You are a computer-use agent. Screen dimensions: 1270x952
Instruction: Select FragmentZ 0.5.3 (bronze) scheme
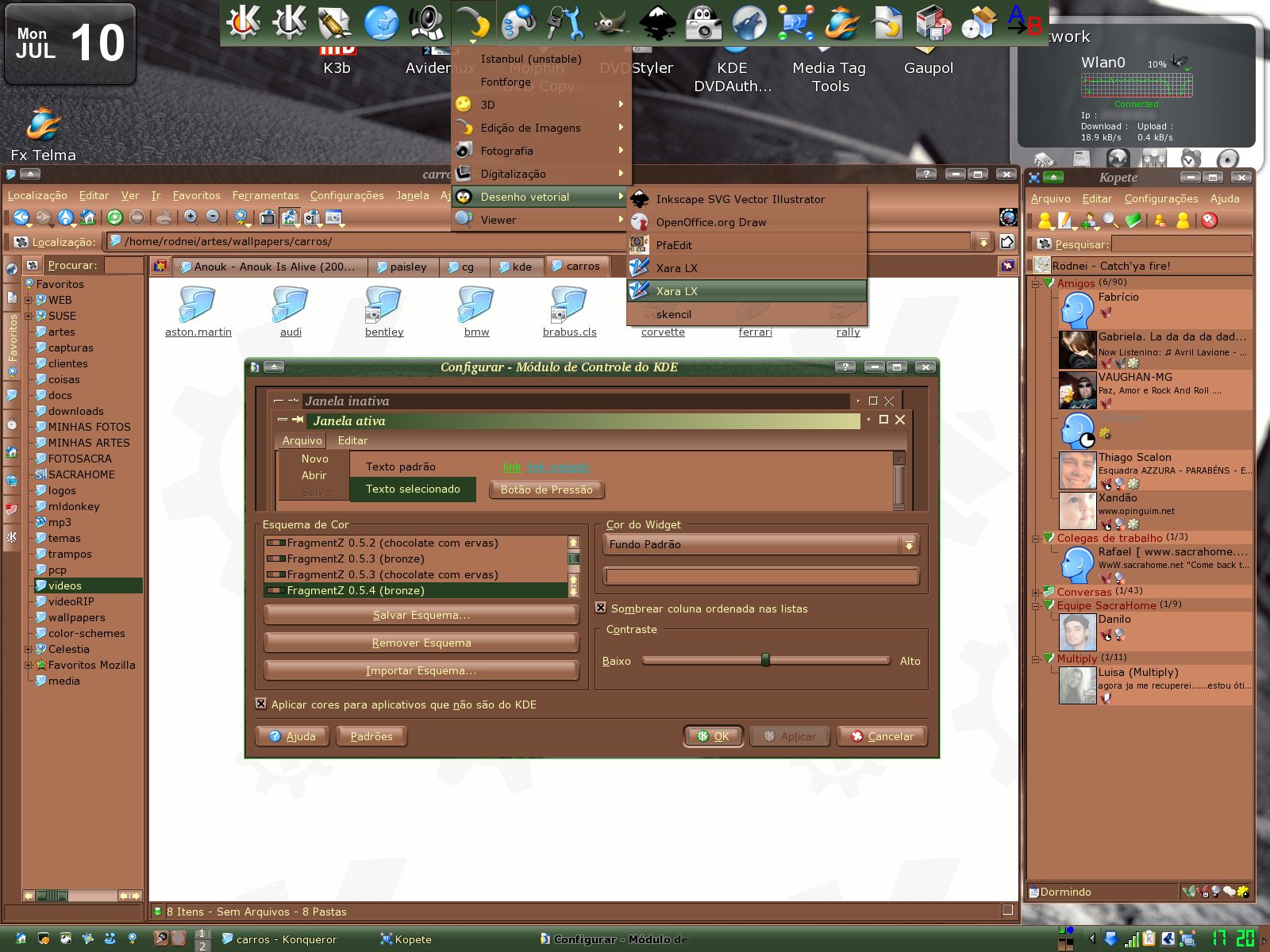point(415,559)
